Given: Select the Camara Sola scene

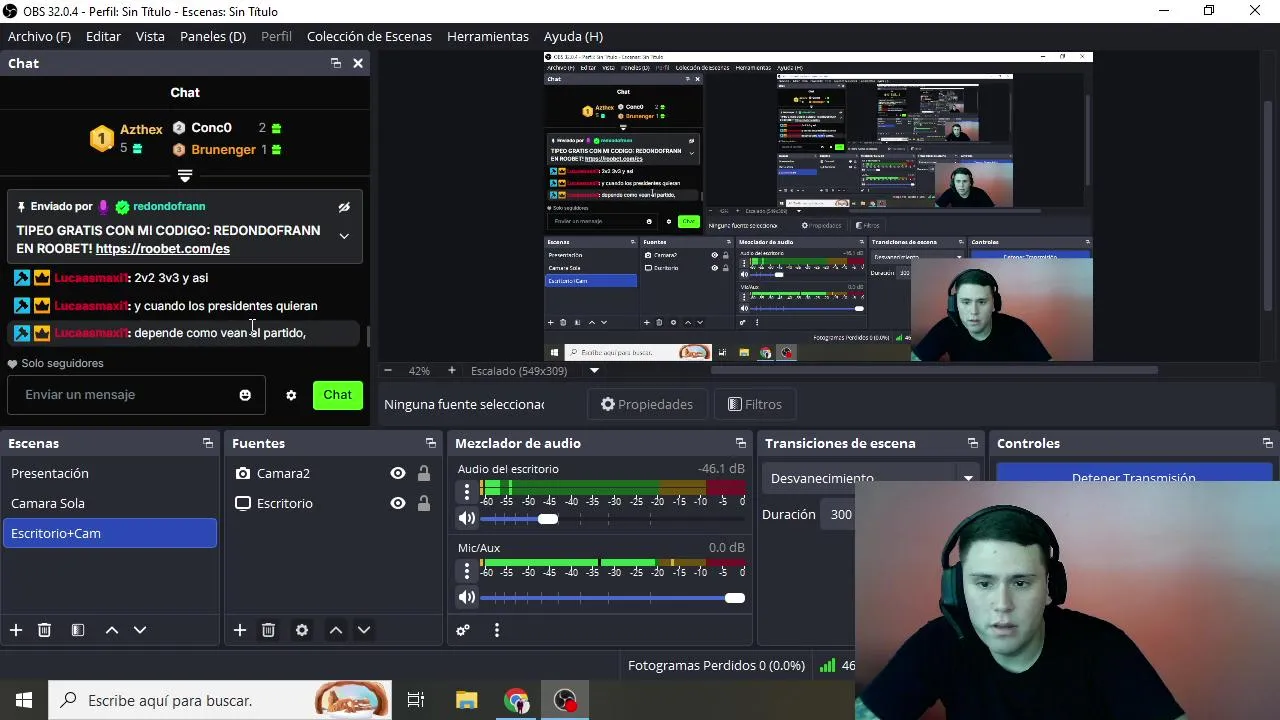Looking at the screenshot, I should pyautogui.click(x=110, y=503).
